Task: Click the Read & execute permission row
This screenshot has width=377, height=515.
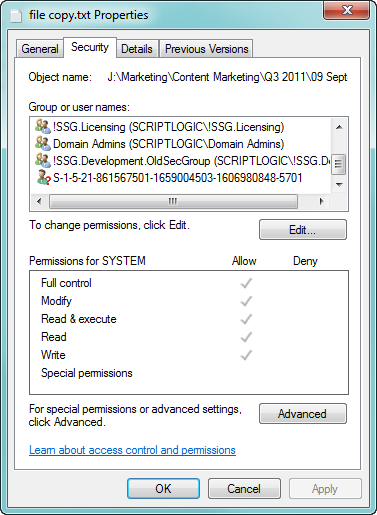Action: (x=189, y=319)
